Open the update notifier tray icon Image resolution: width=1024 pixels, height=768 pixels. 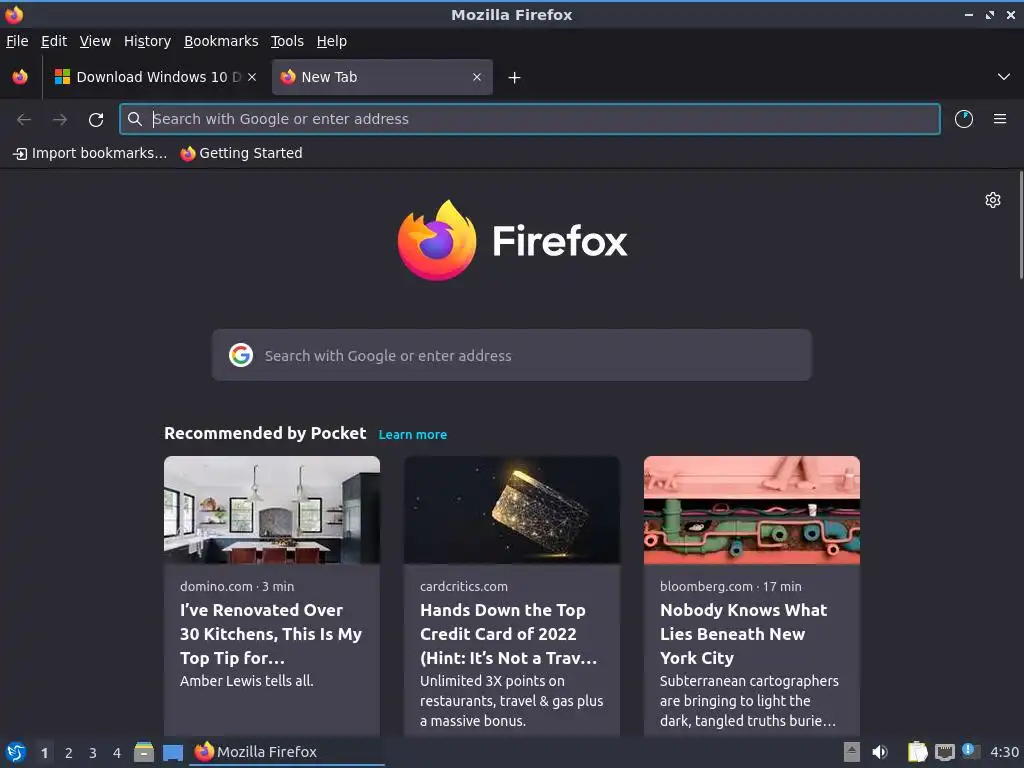click(971, 751)
